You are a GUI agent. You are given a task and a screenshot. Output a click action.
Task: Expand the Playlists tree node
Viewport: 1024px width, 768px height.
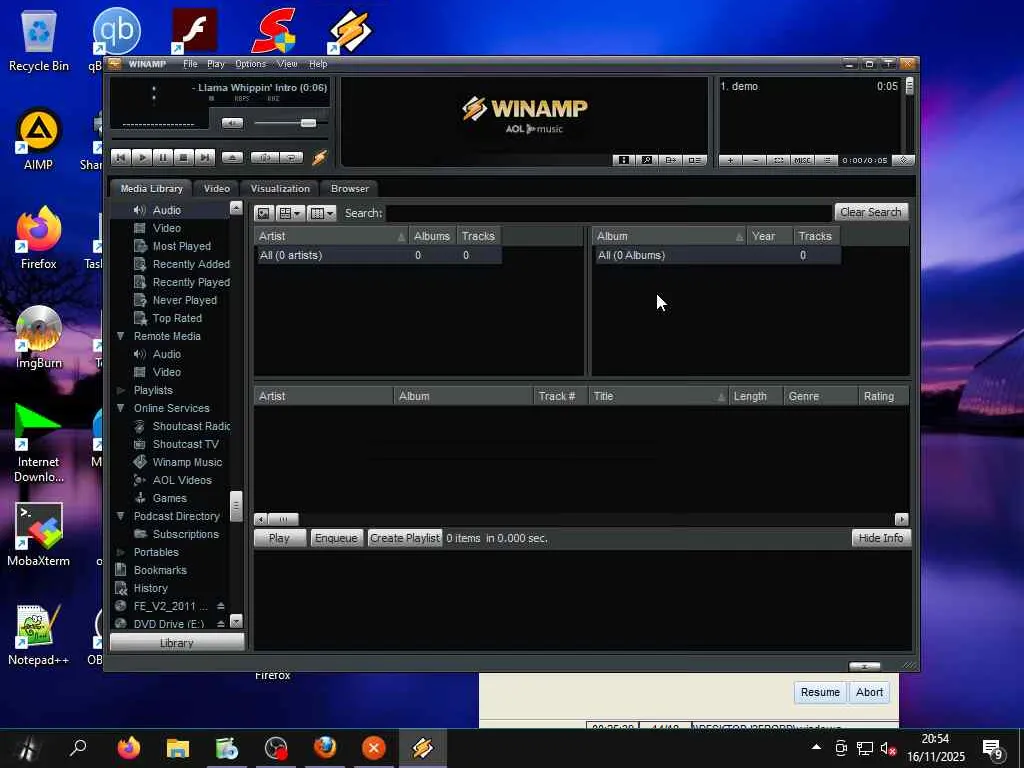pyautogui.click(x=120, y=391)
